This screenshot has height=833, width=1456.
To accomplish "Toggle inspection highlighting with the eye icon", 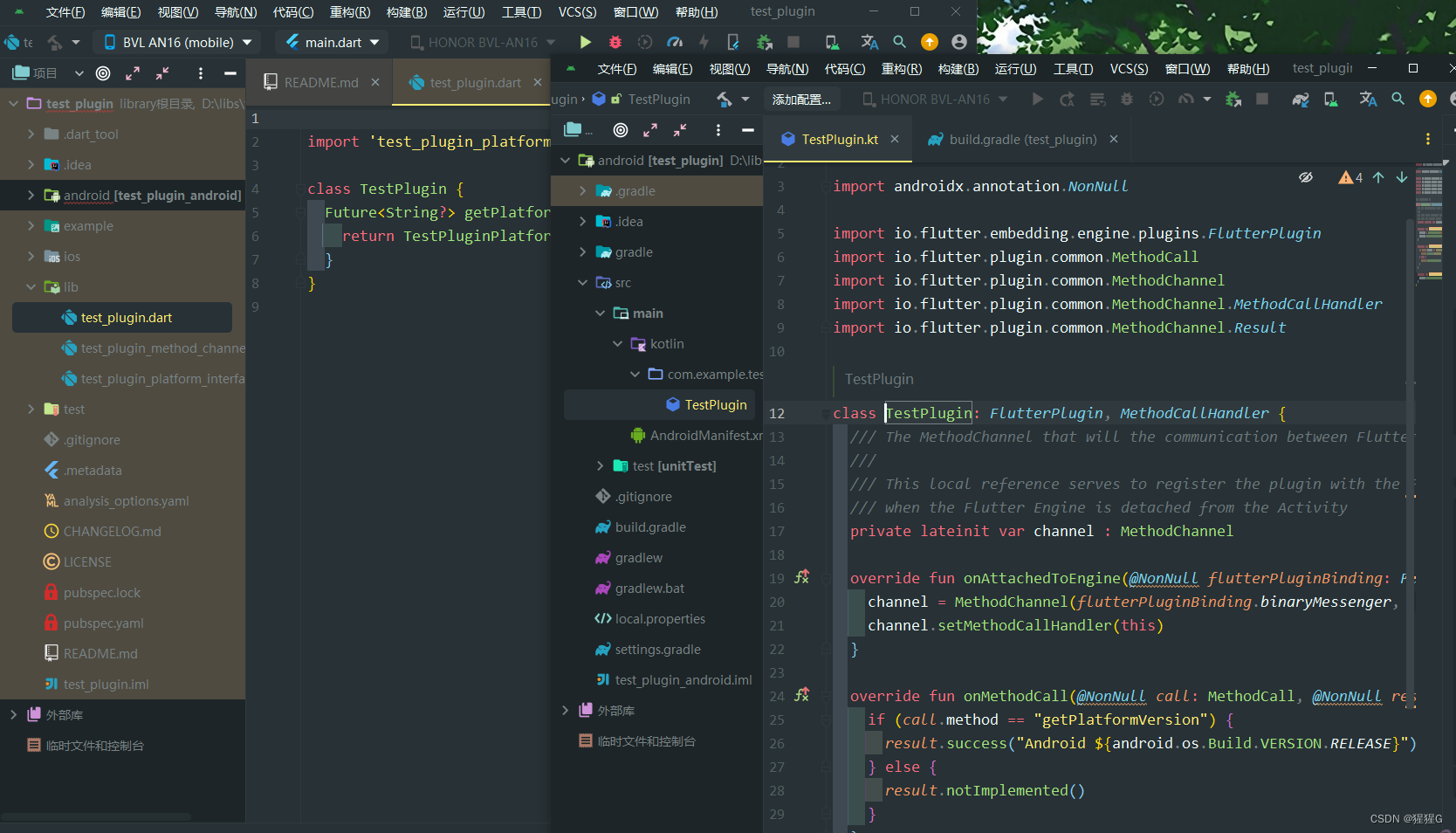I will coord(1306,177).
